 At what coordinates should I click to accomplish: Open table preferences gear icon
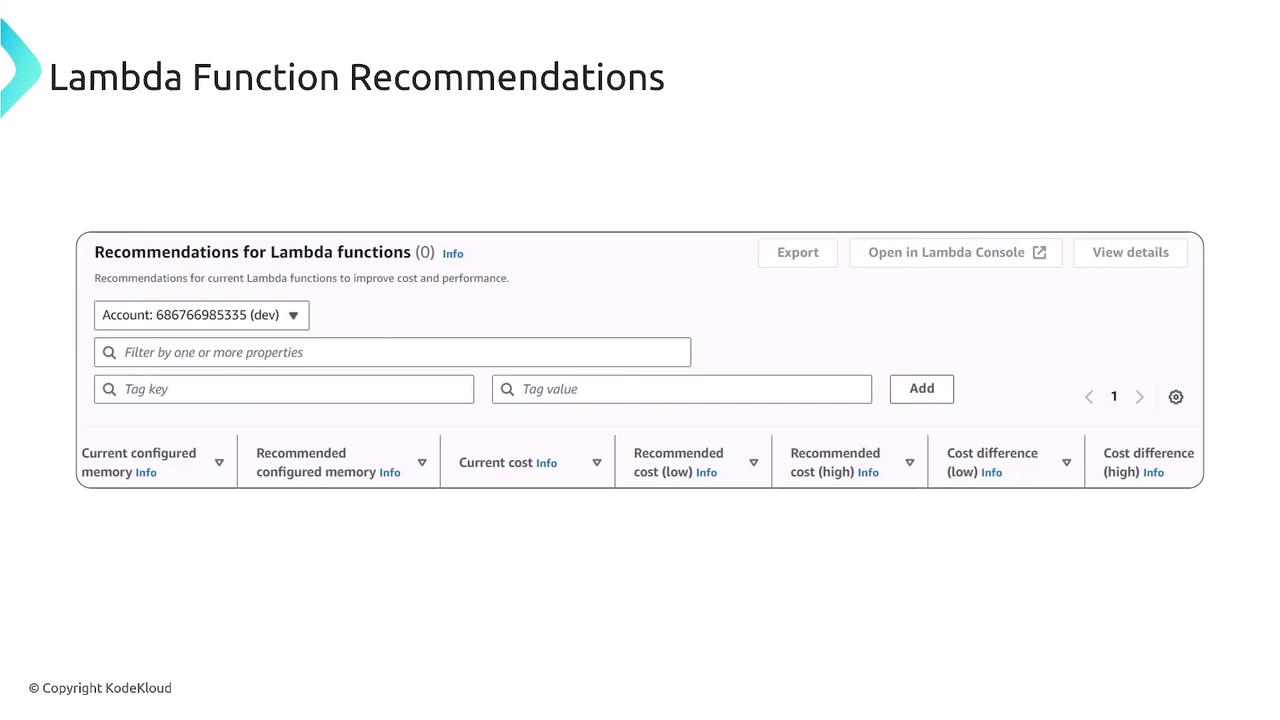pos(1176,397)
